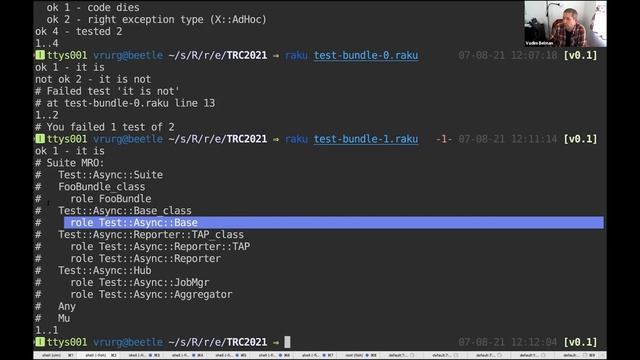This screenshot has height=360, width=640.
Task: Open the underlined test-bundle-0.raku file link
Action: click(x=366, y=55)
